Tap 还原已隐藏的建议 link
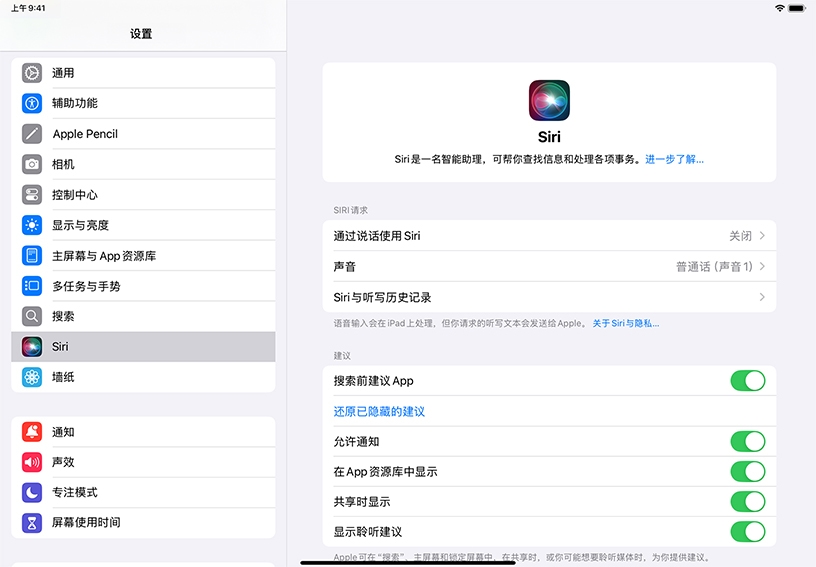 point(379,411)
